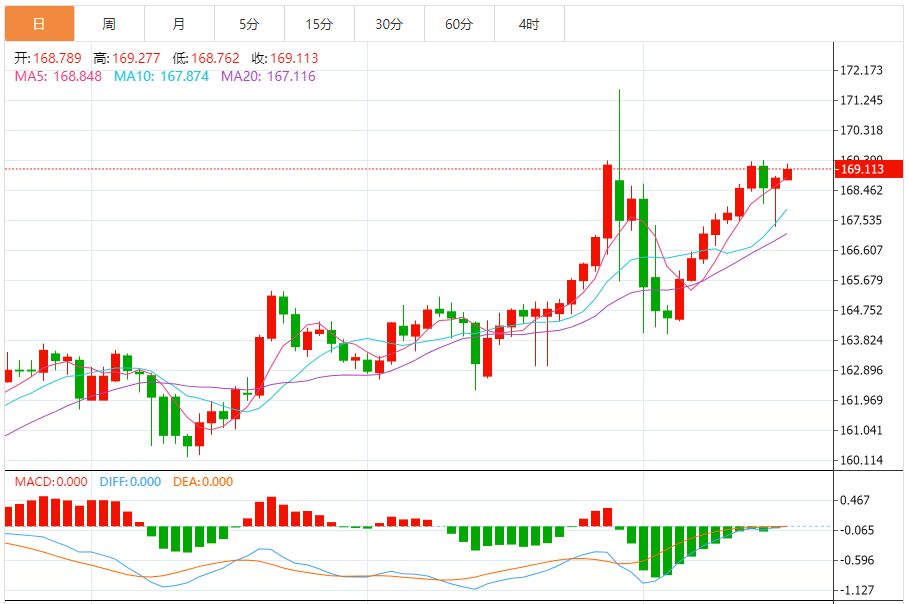The width and height of the screenshot is (909, 604).
Task: Click the MA5: 168.848 indicator label
Action: click(58, 77)
